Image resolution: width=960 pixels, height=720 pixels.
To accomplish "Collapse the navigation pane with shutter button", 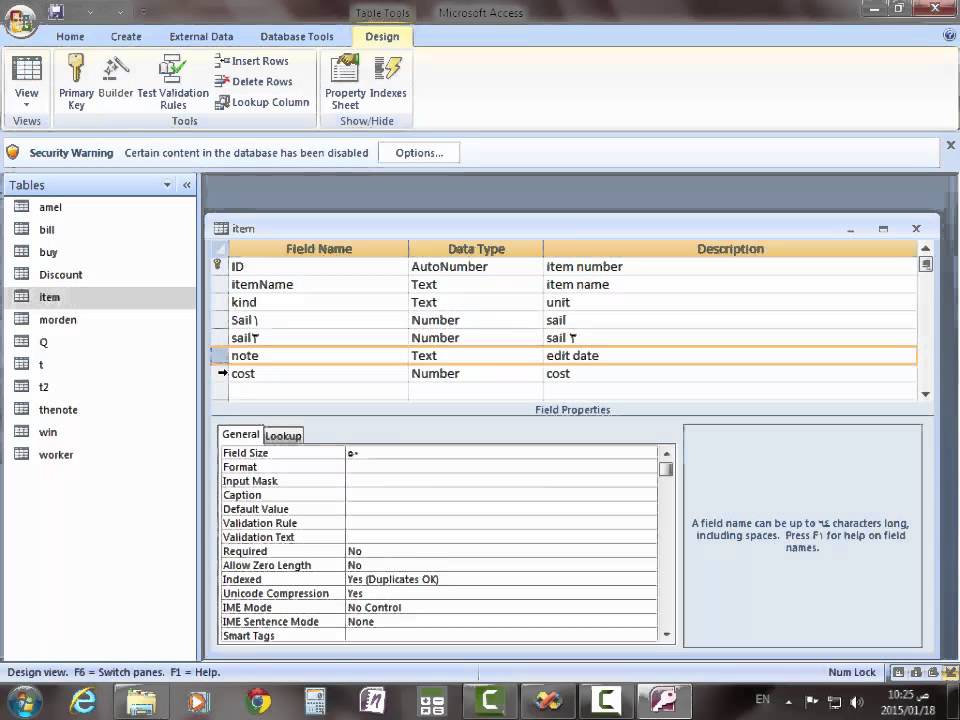I will 187,185.
